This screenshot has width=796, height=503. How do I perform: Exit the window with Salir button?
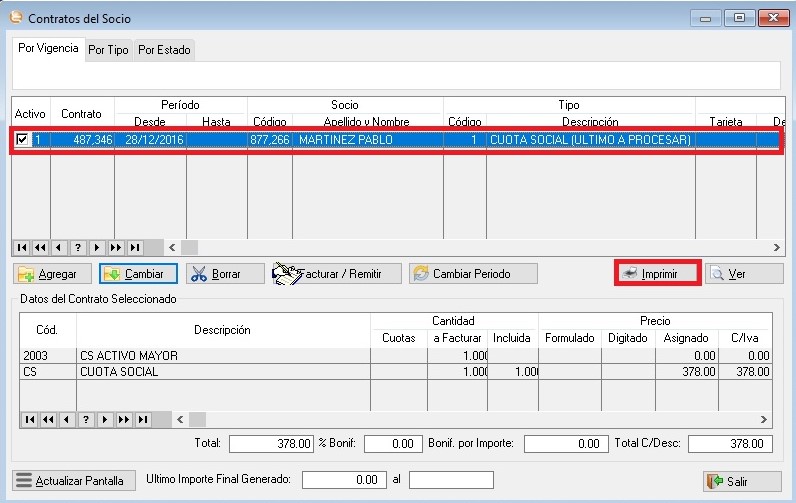click(x=741, y=481)
